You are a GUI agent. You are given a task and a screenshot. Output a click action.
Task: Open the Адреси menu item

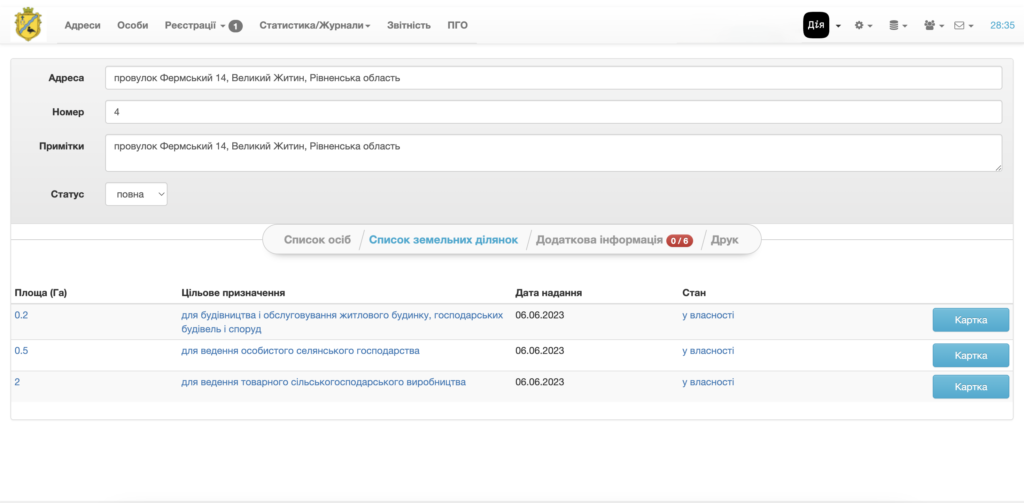pos(82,25)
